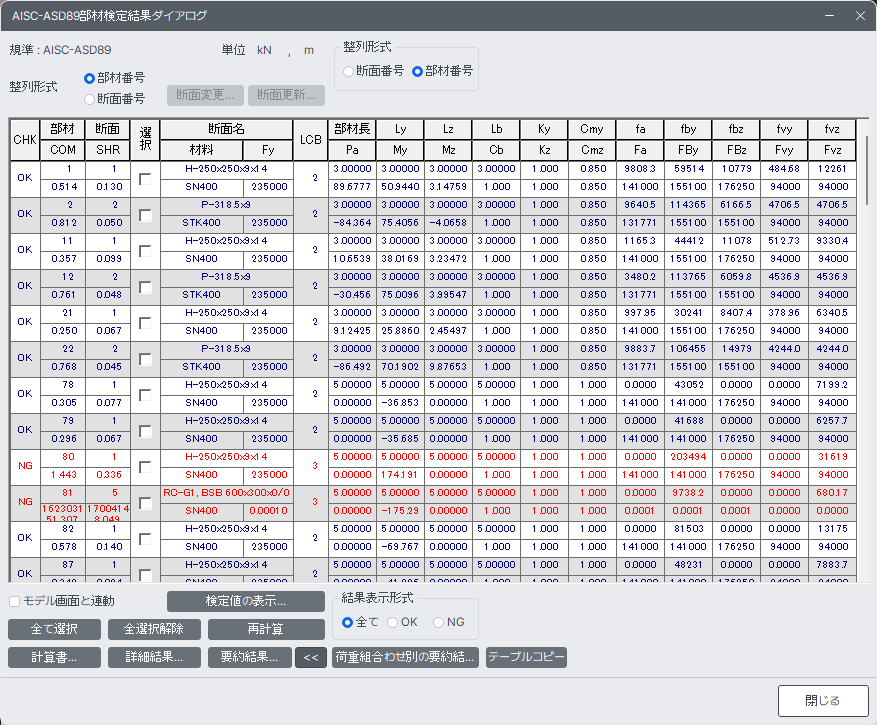Click the 検定値の表示... button
This screenshot has height=725, width=877.
point(246,601)
